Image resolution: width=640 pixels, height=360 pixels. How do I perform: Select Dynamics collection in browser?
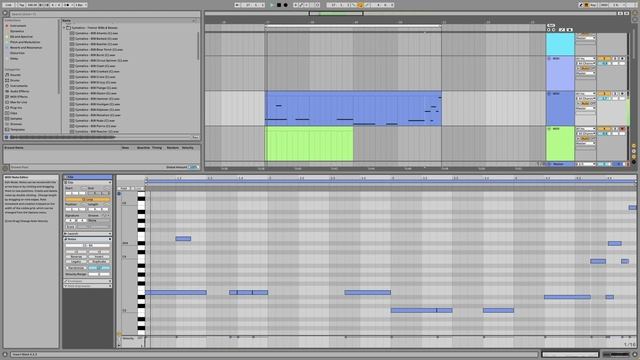(17, 31)
